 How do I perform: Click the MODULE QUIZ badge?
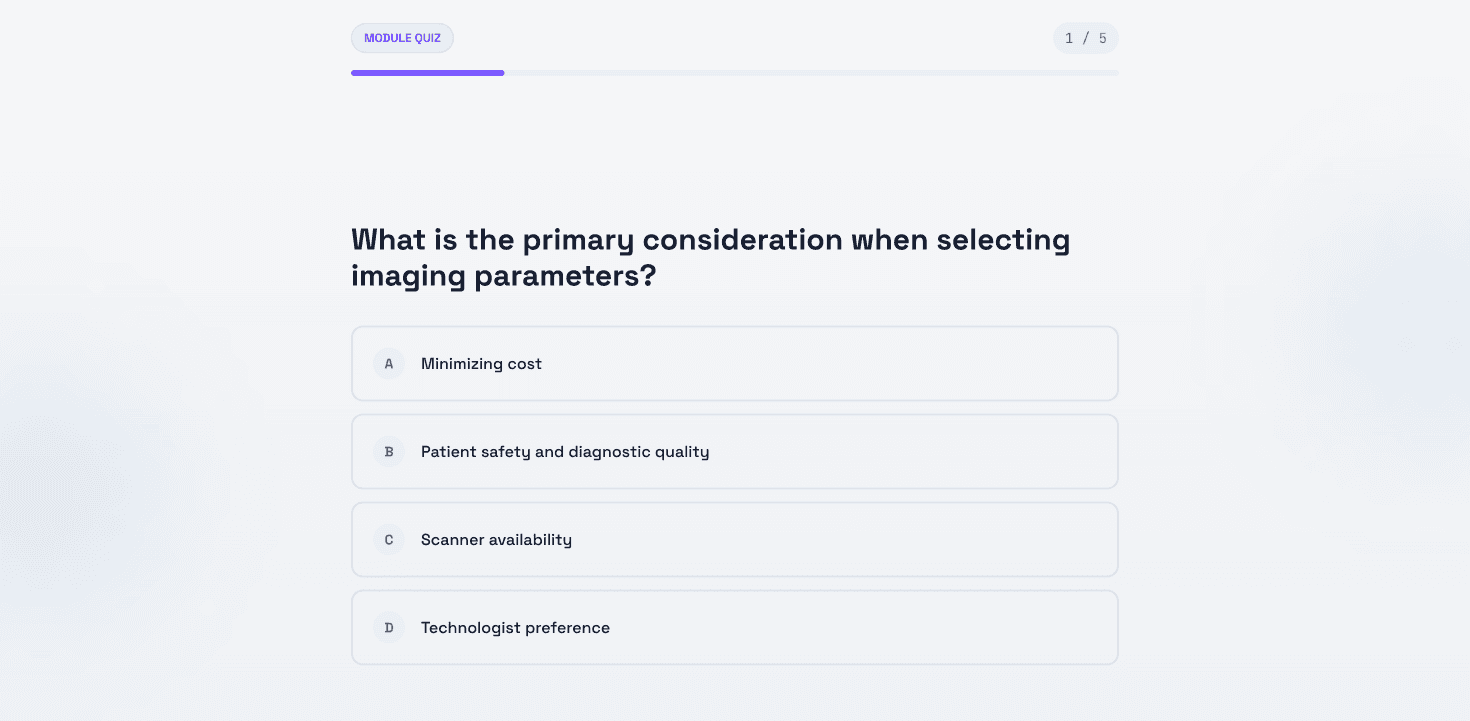click(x=402, y=38)
